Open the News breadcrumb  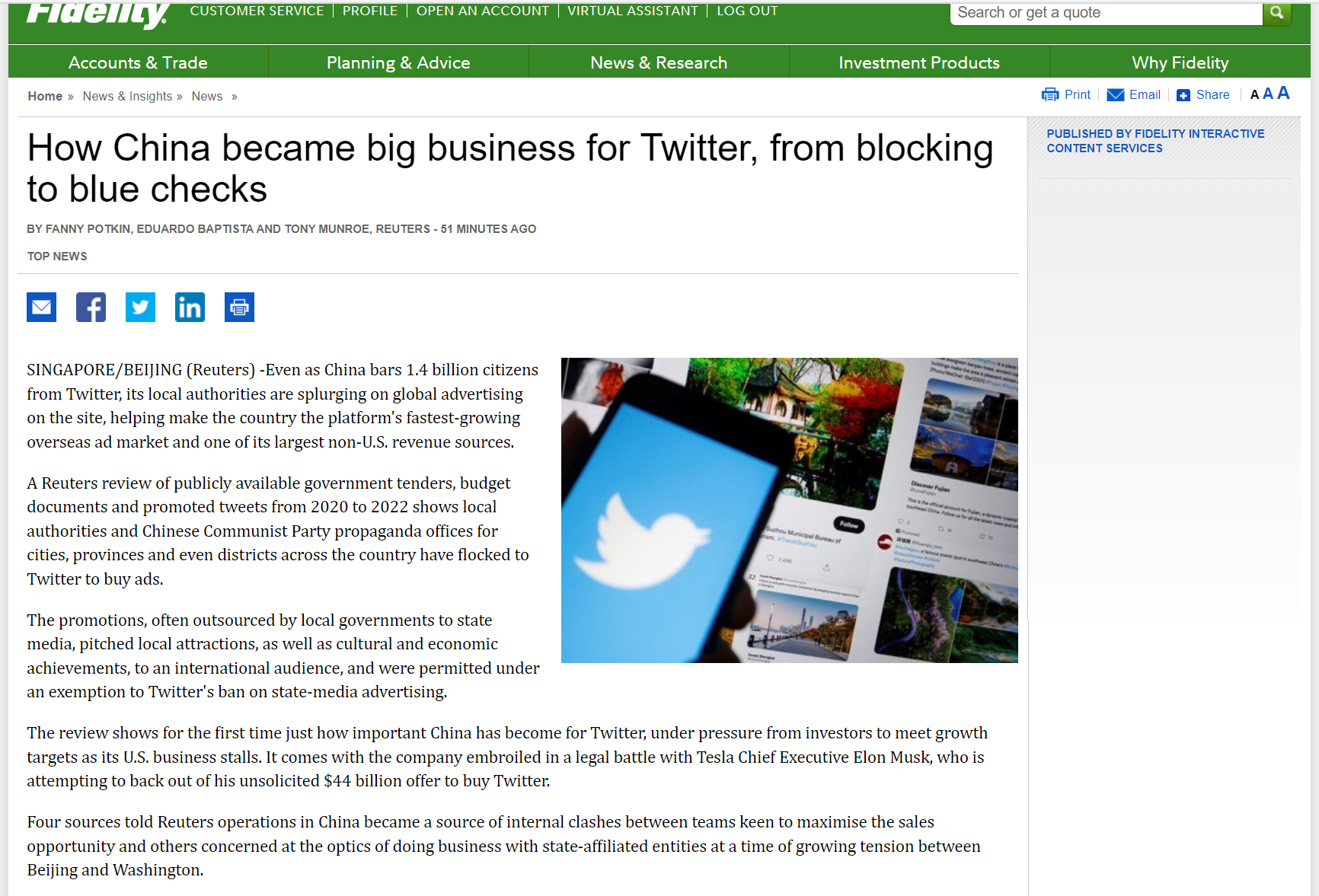point(207,96)
